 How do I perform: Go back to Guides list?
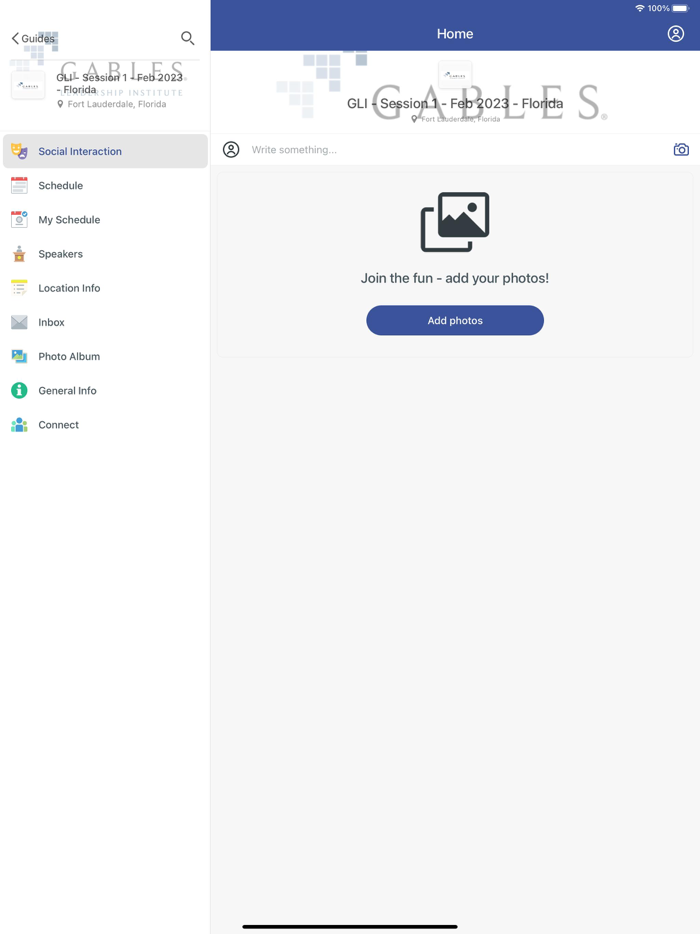(x=33, y=39)
